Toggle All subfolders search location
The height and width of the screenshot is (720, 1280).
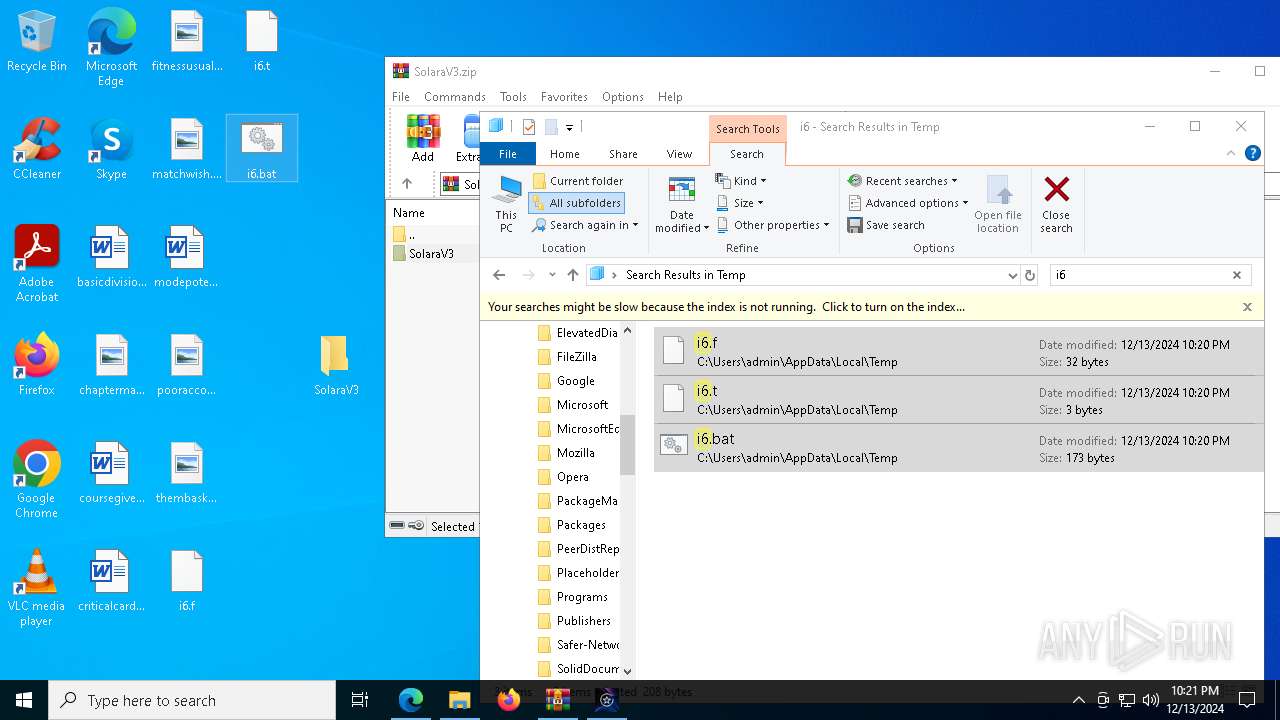coord(577,203)
